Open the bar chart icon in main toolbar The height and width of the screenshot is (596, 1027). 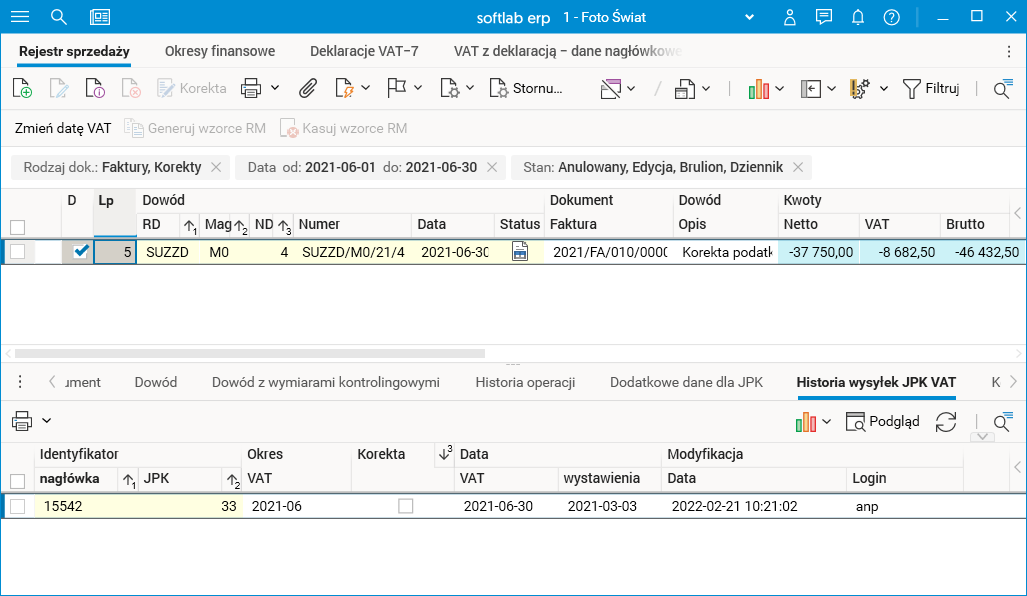click(758, 88)
